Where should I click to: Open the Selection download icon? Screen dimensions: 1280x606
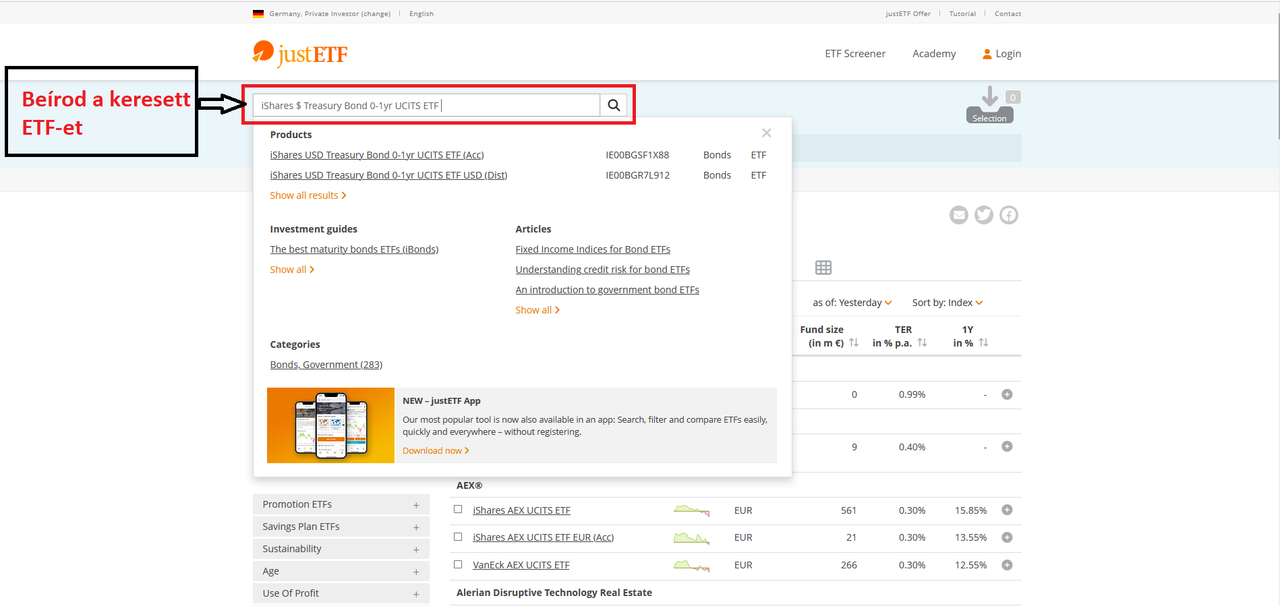tap(990, 104)
